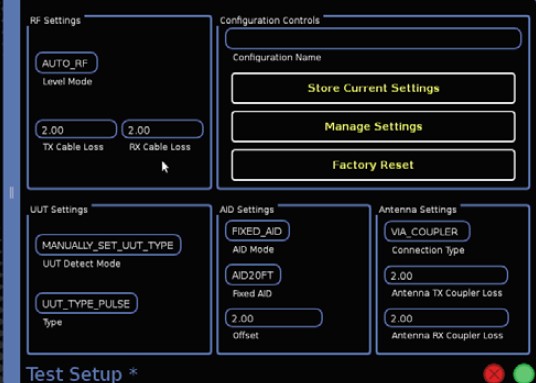
Task: Click the Level Mode label
Action: click(67, 82)
